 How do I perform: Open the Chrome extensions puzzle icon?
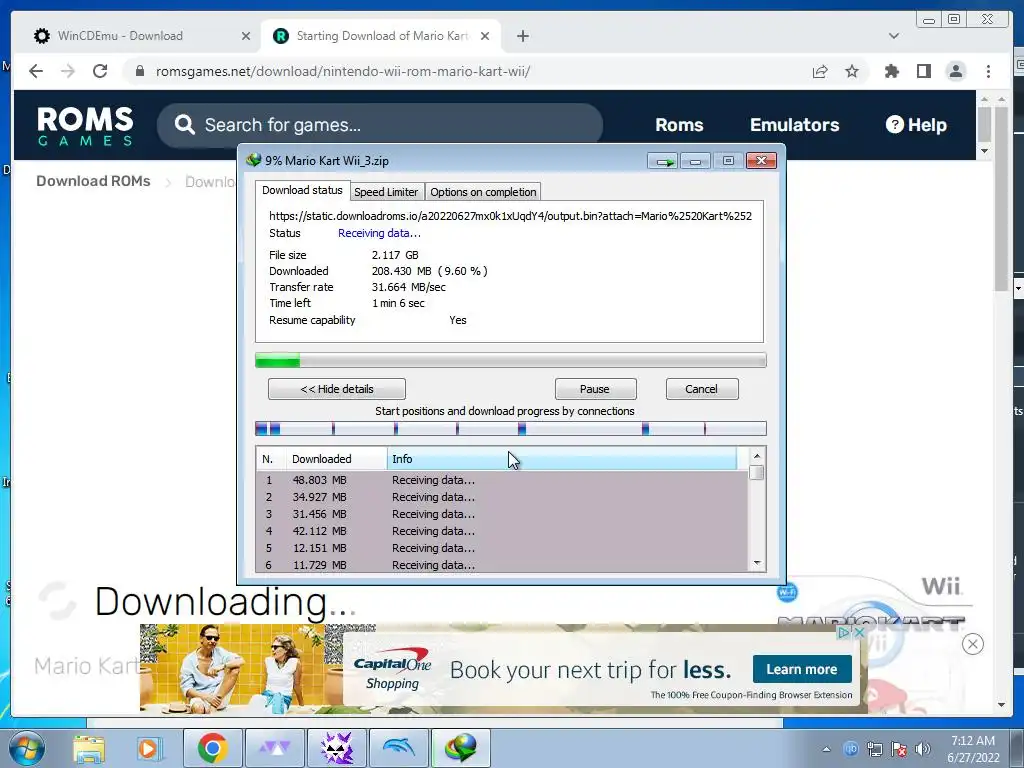click(x=891, y=71)
